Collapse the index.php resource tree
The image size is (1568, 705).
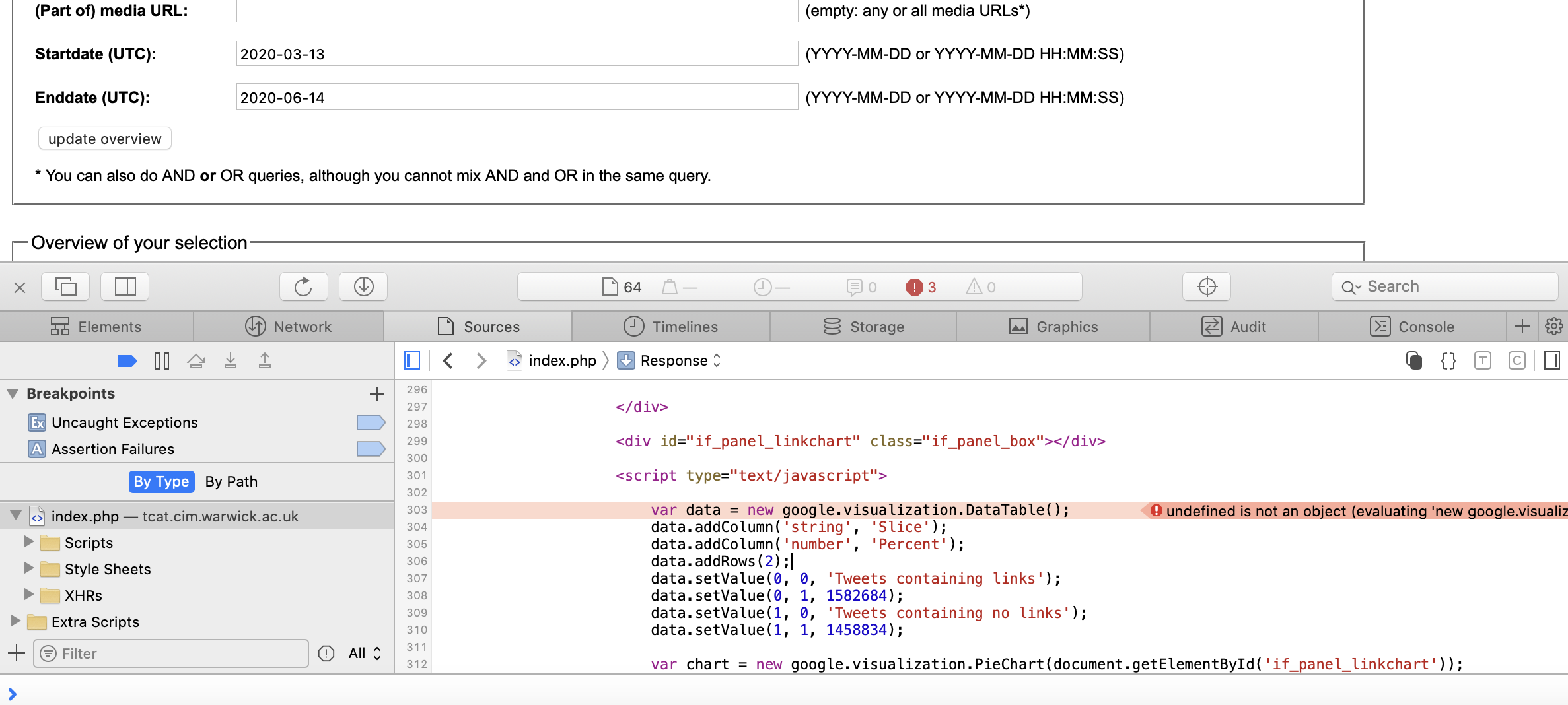pos(15,516)
